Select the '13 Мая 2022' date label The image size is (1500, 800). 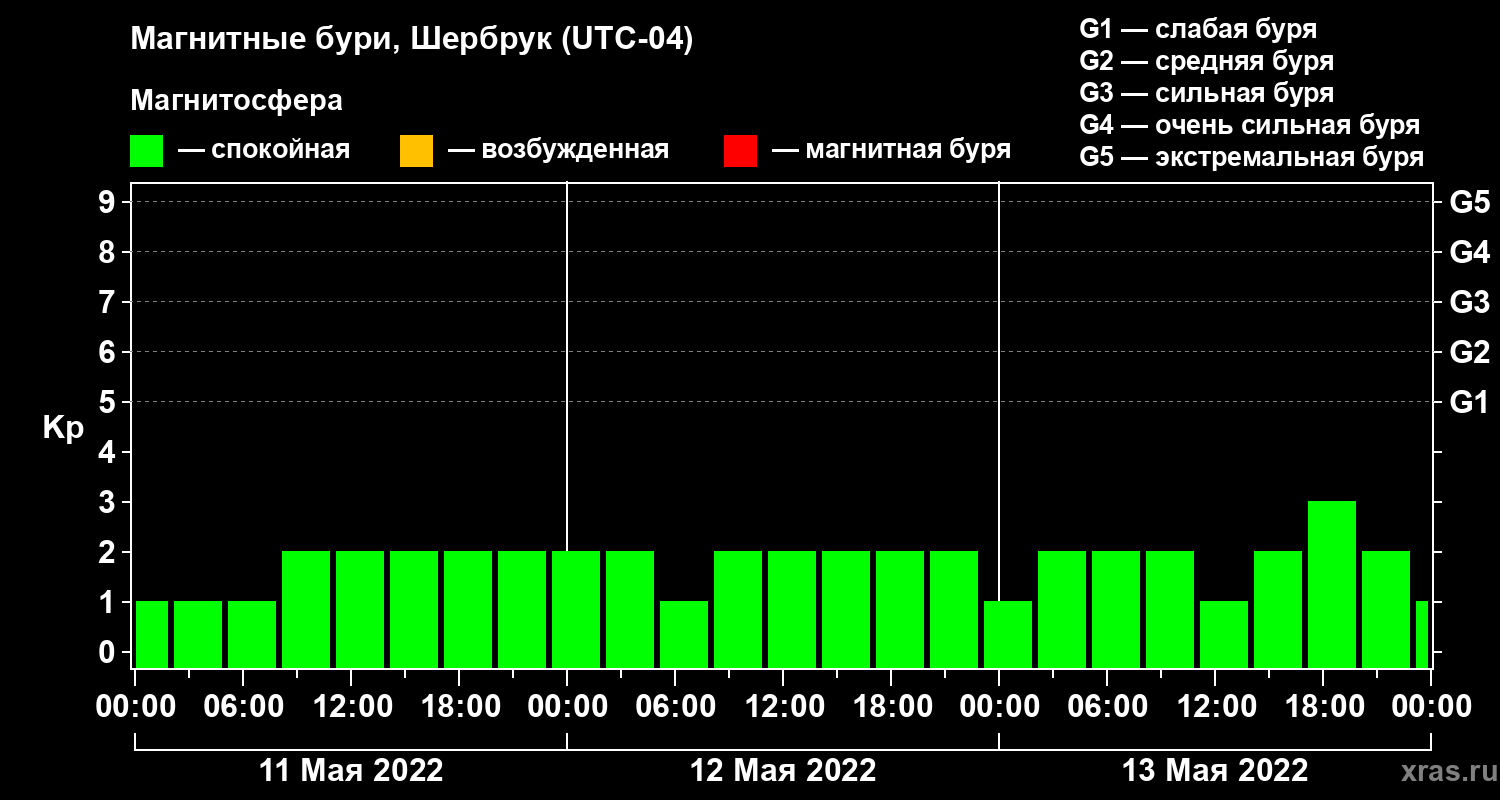click(1215, 771)
